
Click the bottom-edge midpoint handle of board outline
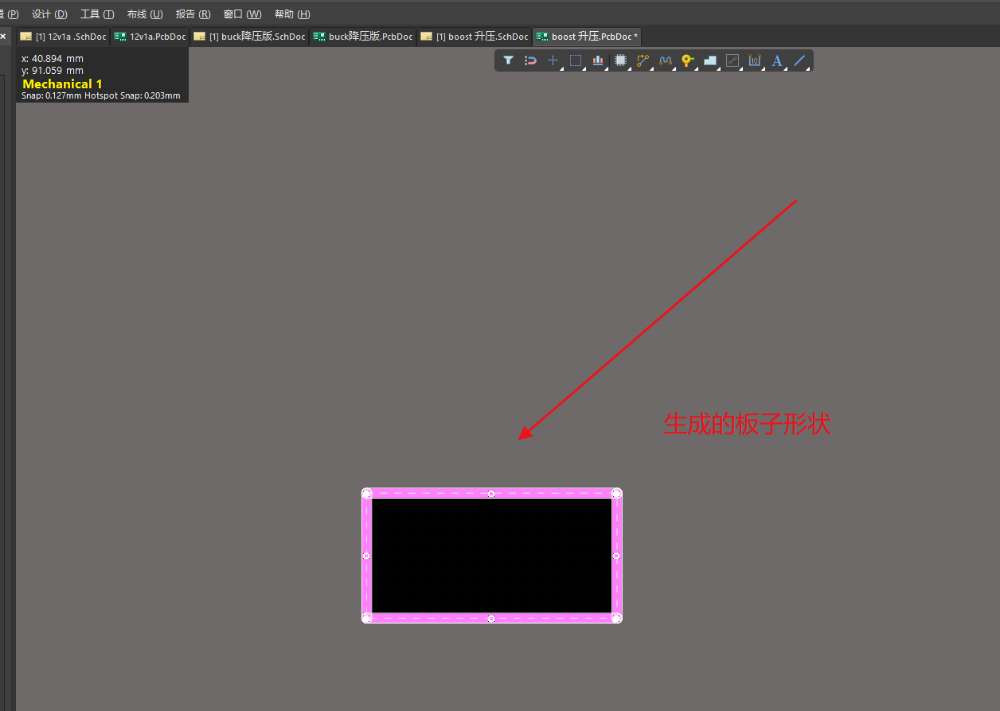point(491,619)
